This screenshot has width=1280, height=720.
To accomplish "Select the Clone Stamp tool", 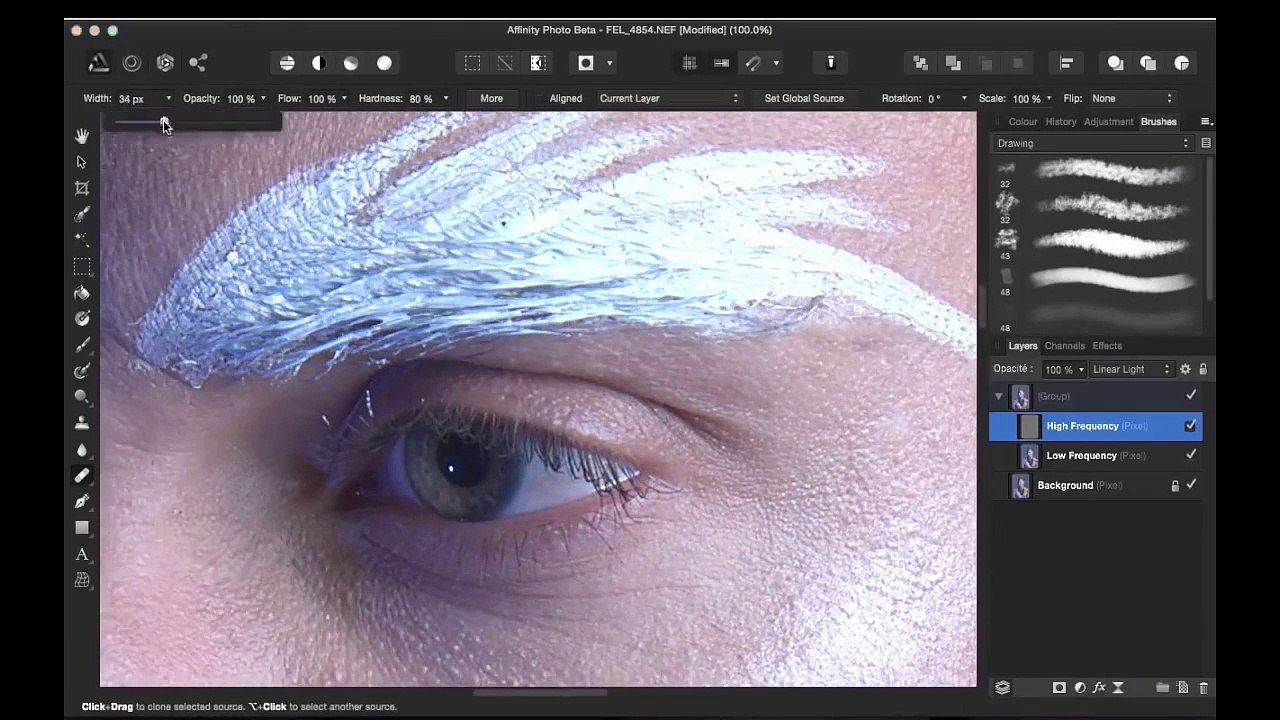I will 82,423.
